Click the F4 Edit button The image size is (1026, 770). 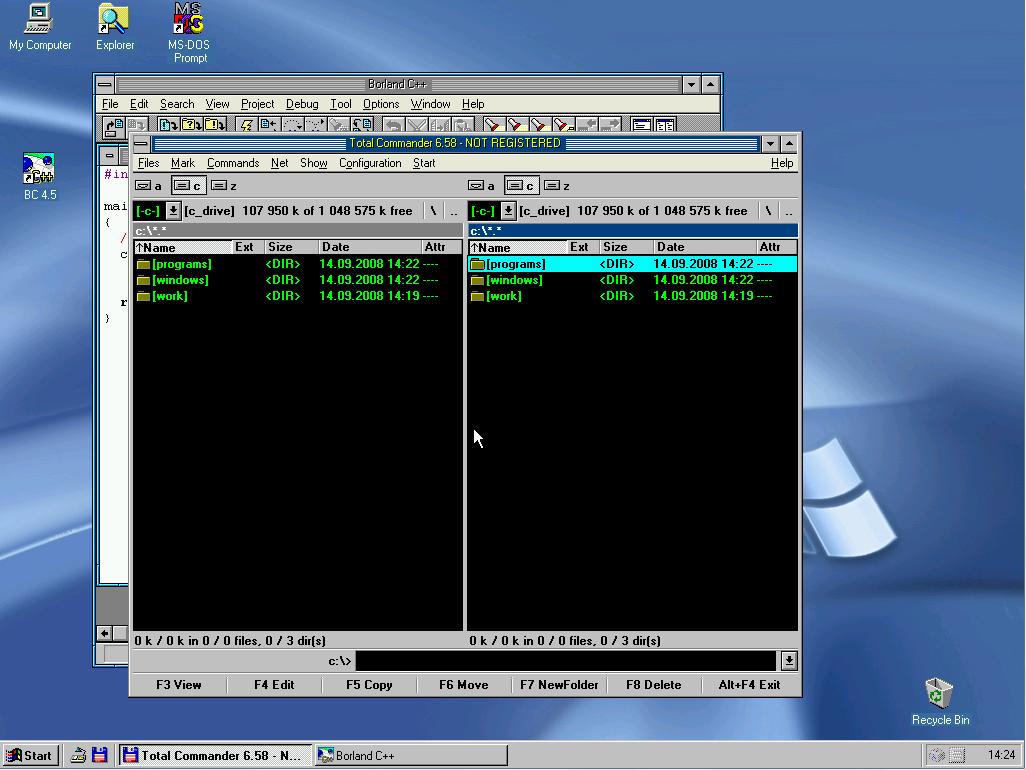[x=274, y=685]
